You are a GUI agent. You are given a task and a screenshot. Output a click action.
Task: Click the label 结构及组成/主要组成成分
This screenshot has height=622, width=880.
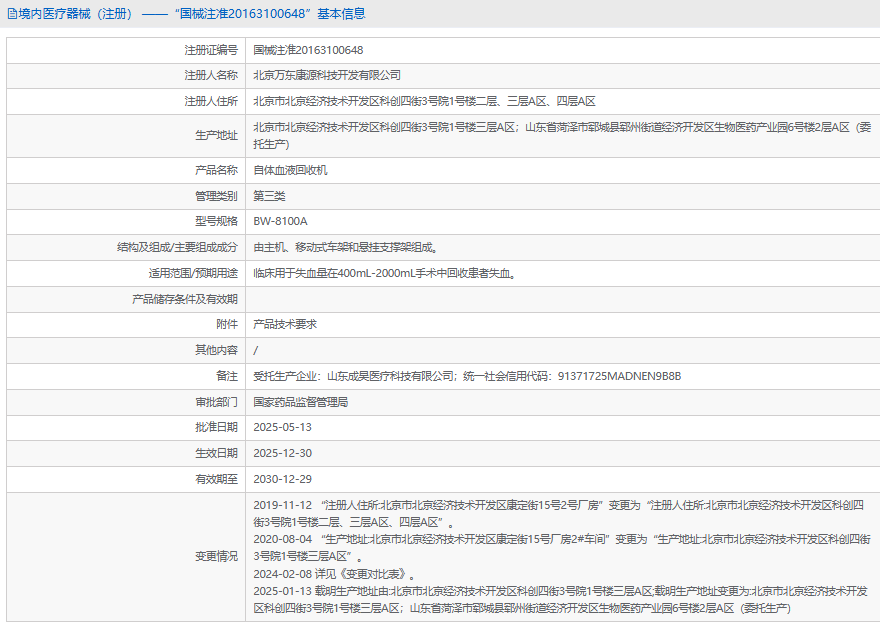pos(177,247)
